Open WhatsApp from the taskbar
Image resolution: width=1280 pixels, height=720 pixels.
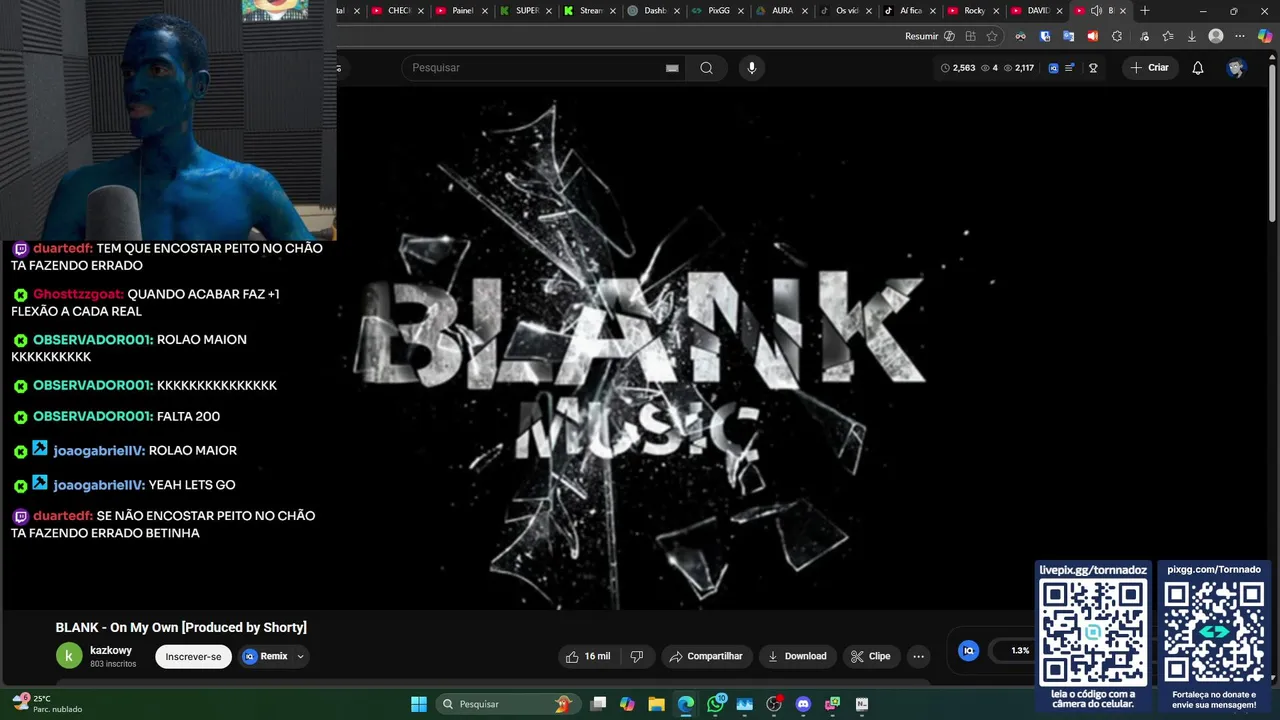tap(715, 704)
